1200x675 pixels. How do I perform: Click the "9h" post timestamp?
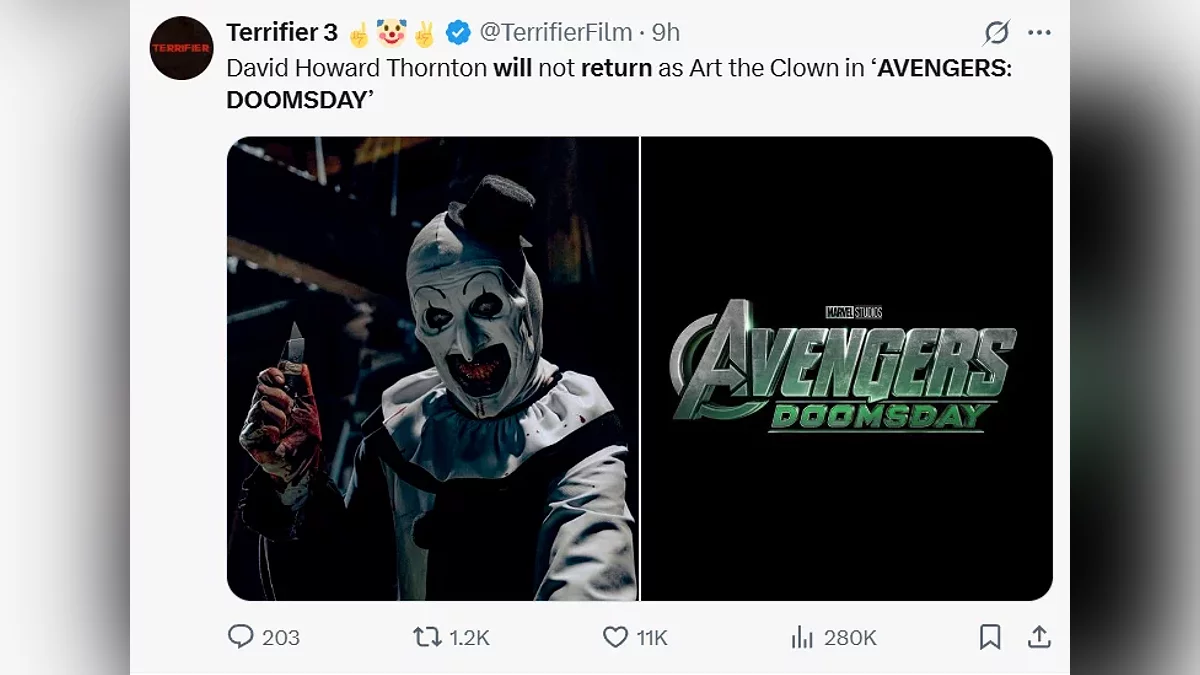coord(666,33)
